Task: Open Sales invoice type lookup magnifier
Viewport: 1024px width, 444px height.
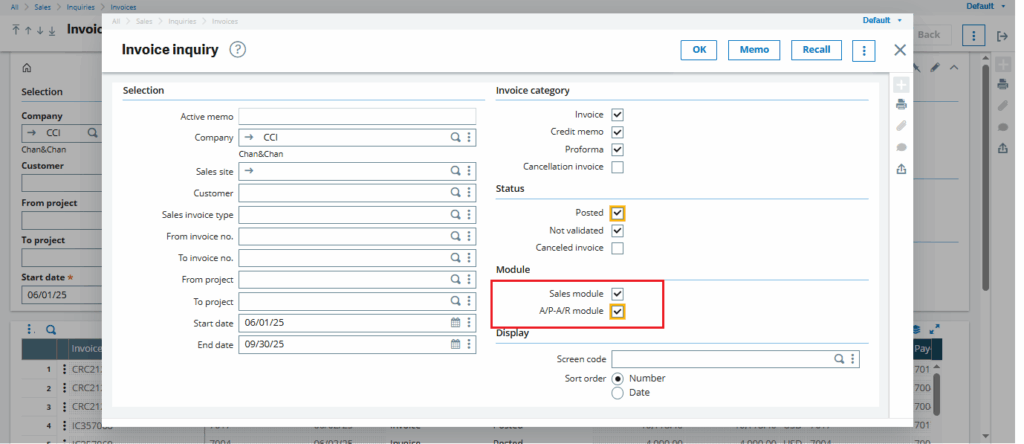Action: click(455, 214)
